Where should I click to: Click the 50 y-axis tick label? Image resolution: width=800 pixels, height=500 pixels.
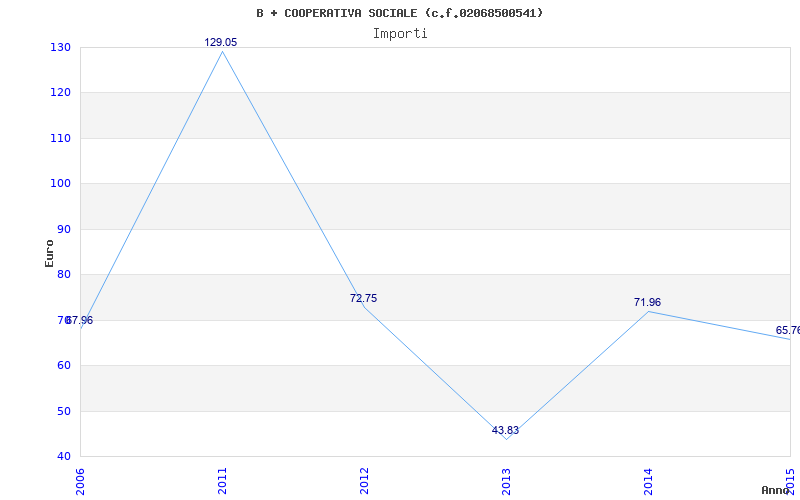[x=63, y=411]
